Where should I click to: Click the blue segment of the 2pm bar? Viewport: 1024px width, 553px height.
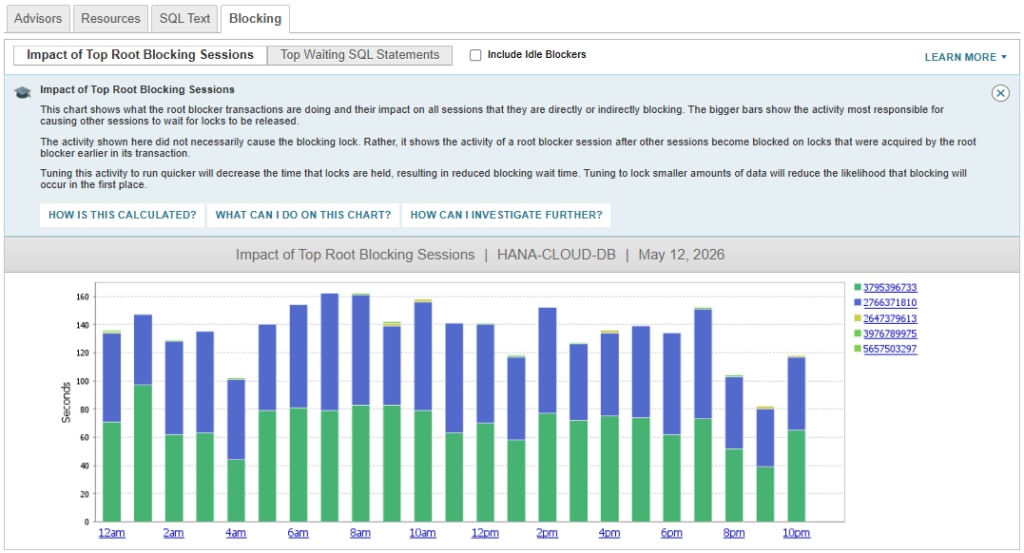tap(547, 361)
